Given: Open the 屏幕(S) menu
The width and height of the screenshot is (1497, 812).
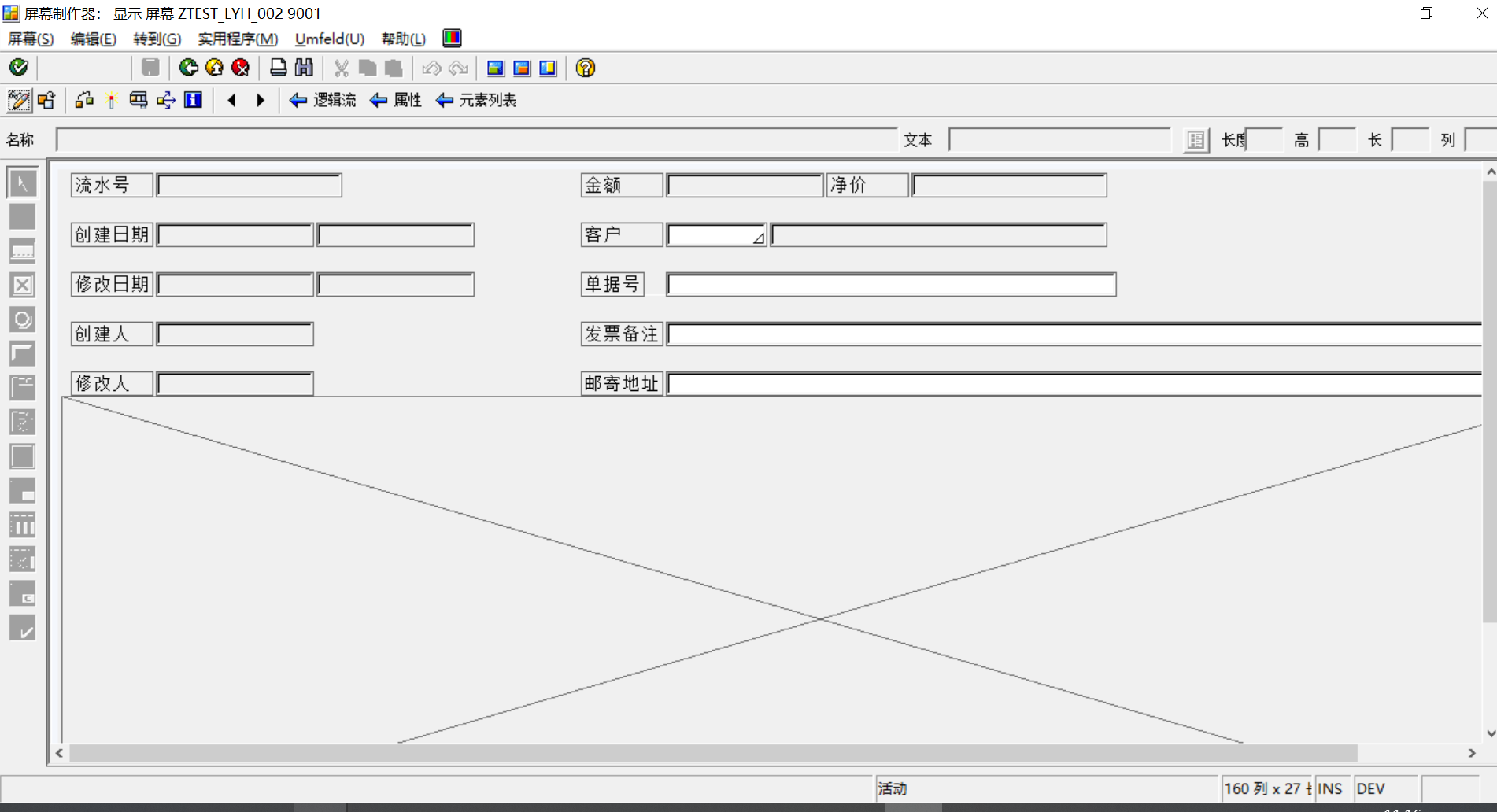Looking at the screenshot, I should coord(31,39).
